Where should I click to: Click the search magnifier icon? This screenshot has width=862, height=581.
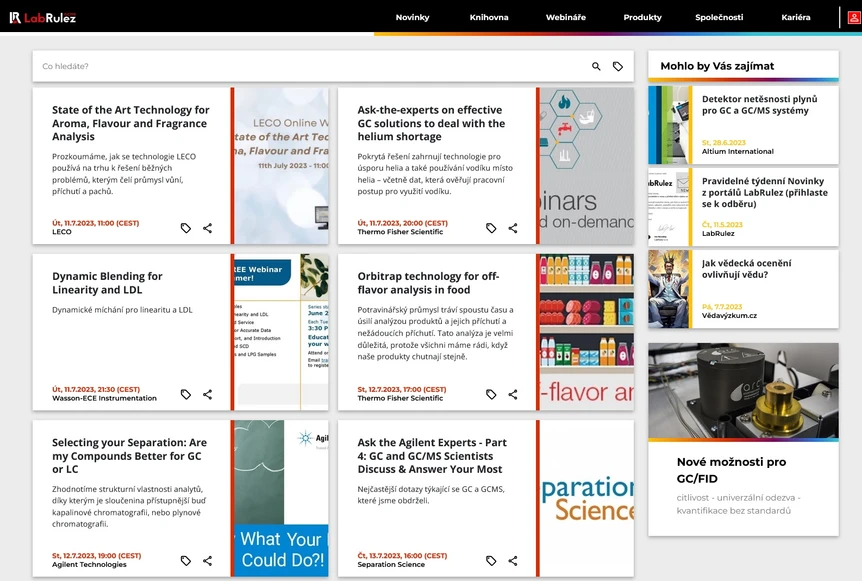tap(596, 67)
